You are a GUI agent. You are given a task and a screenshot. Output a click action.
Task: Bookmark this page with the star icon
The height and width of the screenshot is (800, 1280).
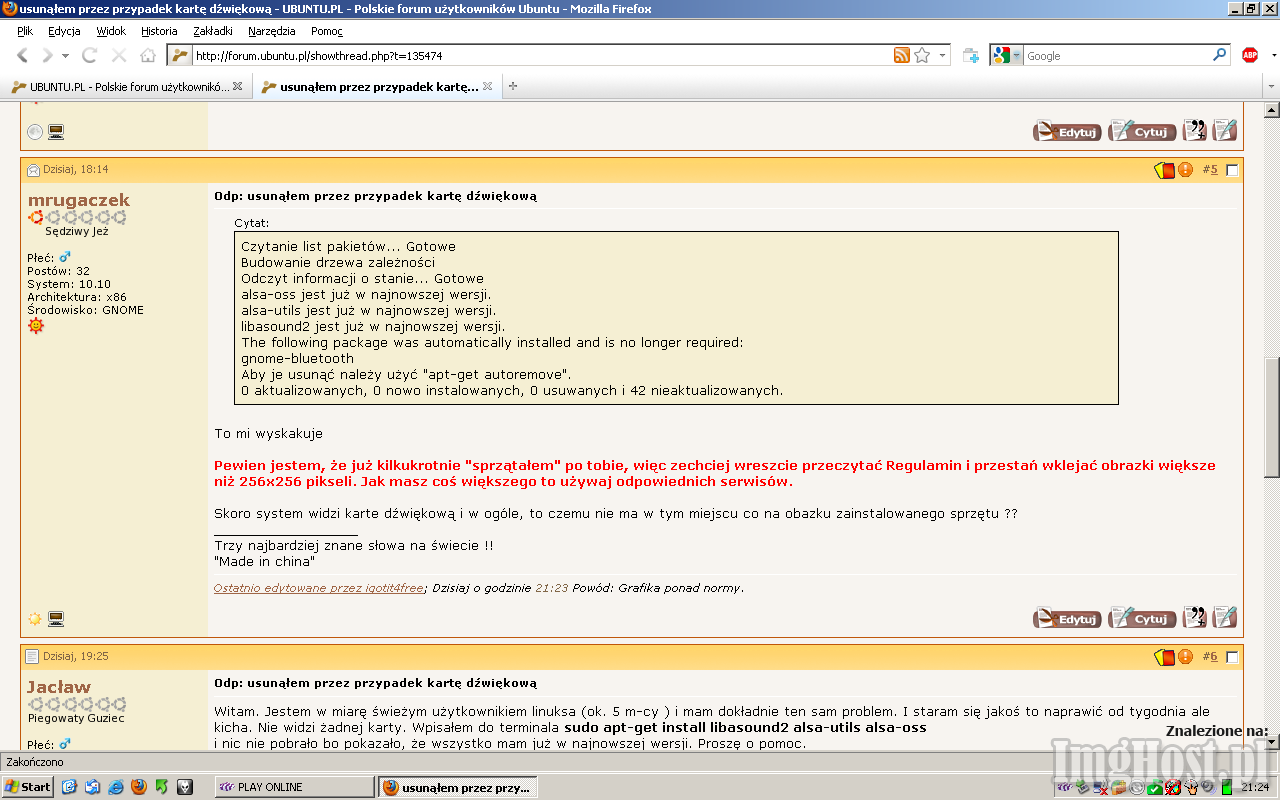point(922,56)
